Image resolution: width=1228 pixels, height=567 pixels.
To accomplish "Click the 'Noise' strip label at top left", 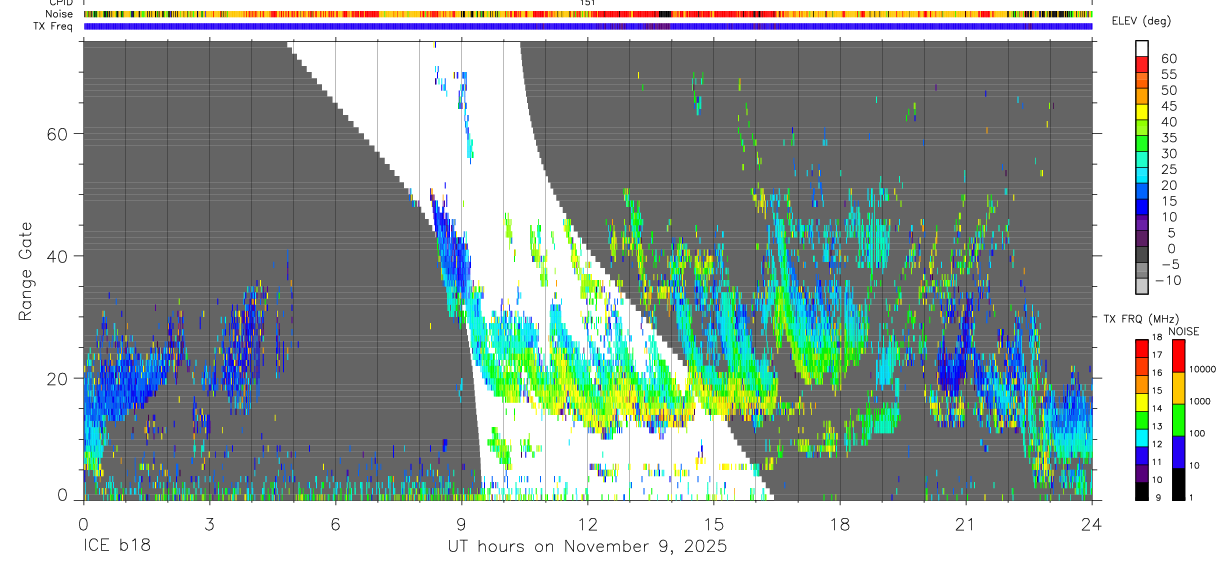I will (x=60, y=14).
